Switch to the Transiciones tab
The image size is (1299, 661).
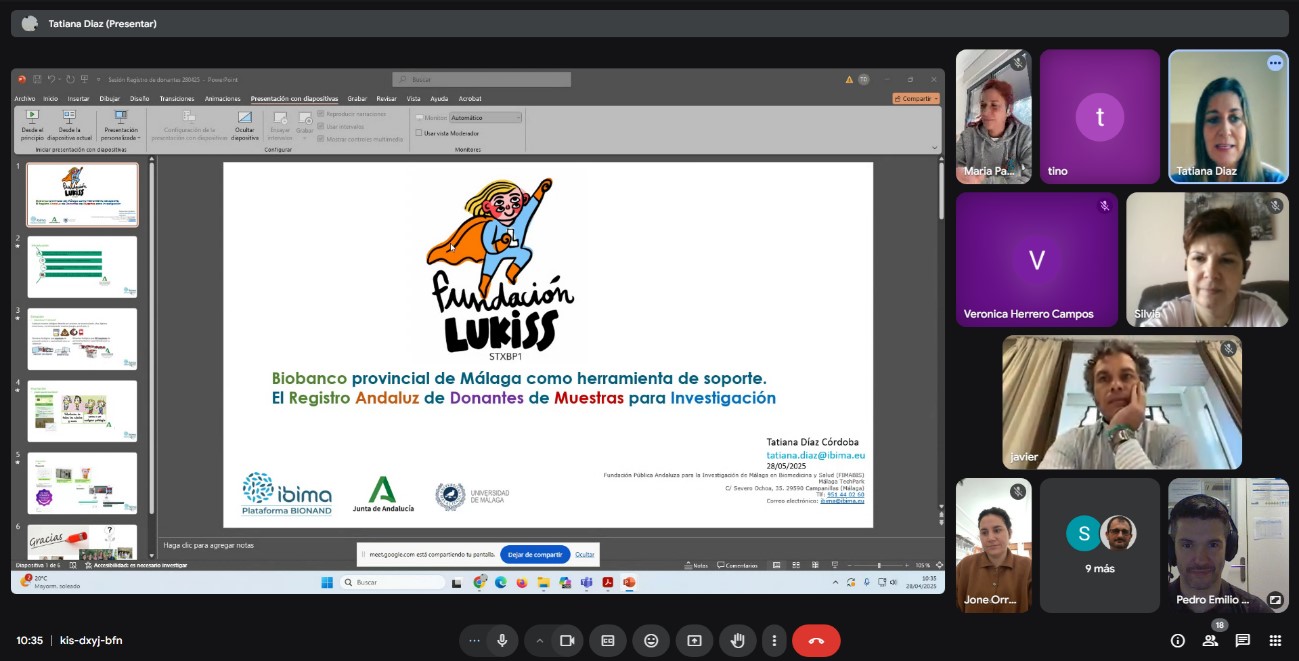[x=177, y=99]
